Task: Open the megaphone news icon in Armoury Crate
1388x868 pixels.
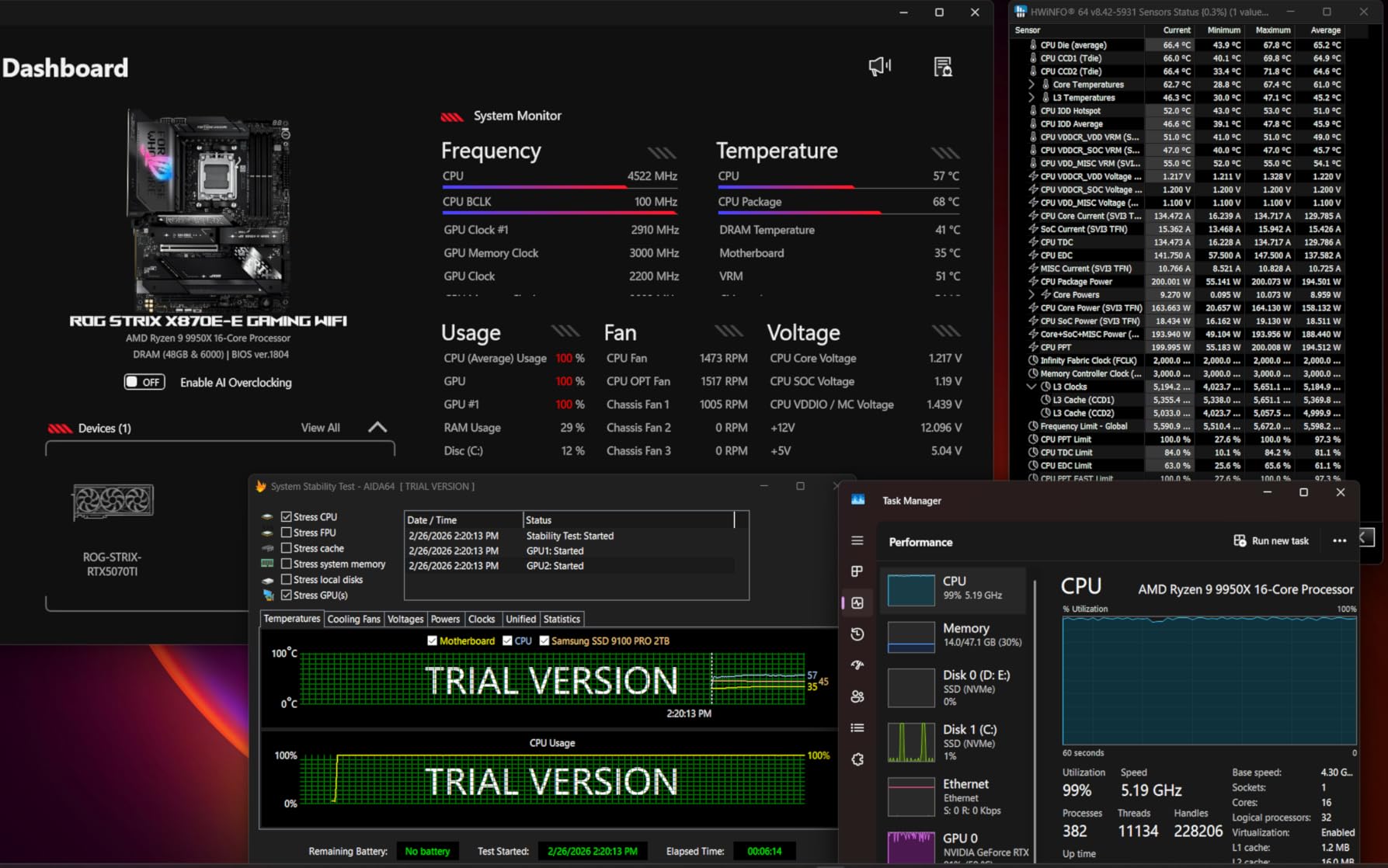Action: (879, 67)
